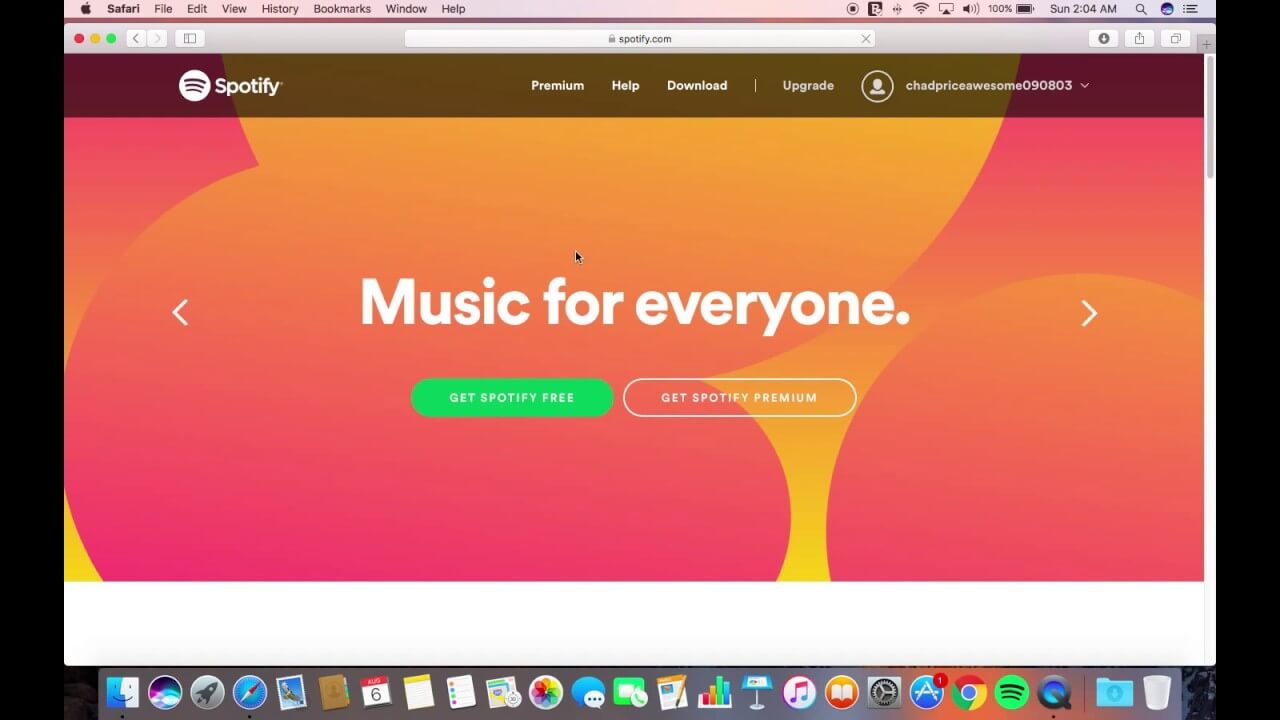
Task: Open FaceTime app in the Dock
Action: coord(630,692)
